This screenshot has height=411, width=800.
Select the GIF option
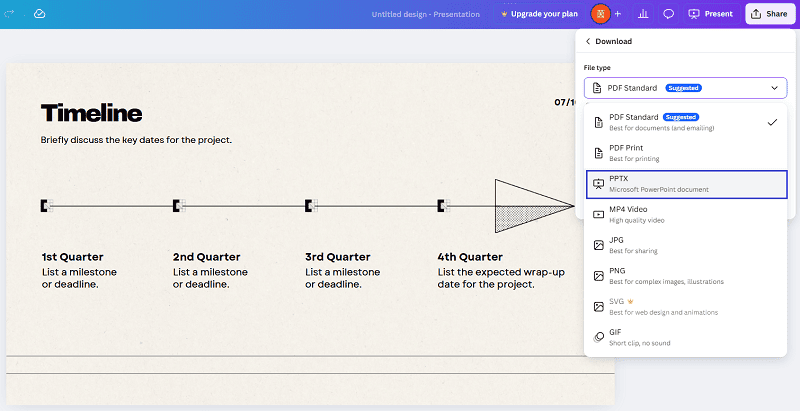685,337
